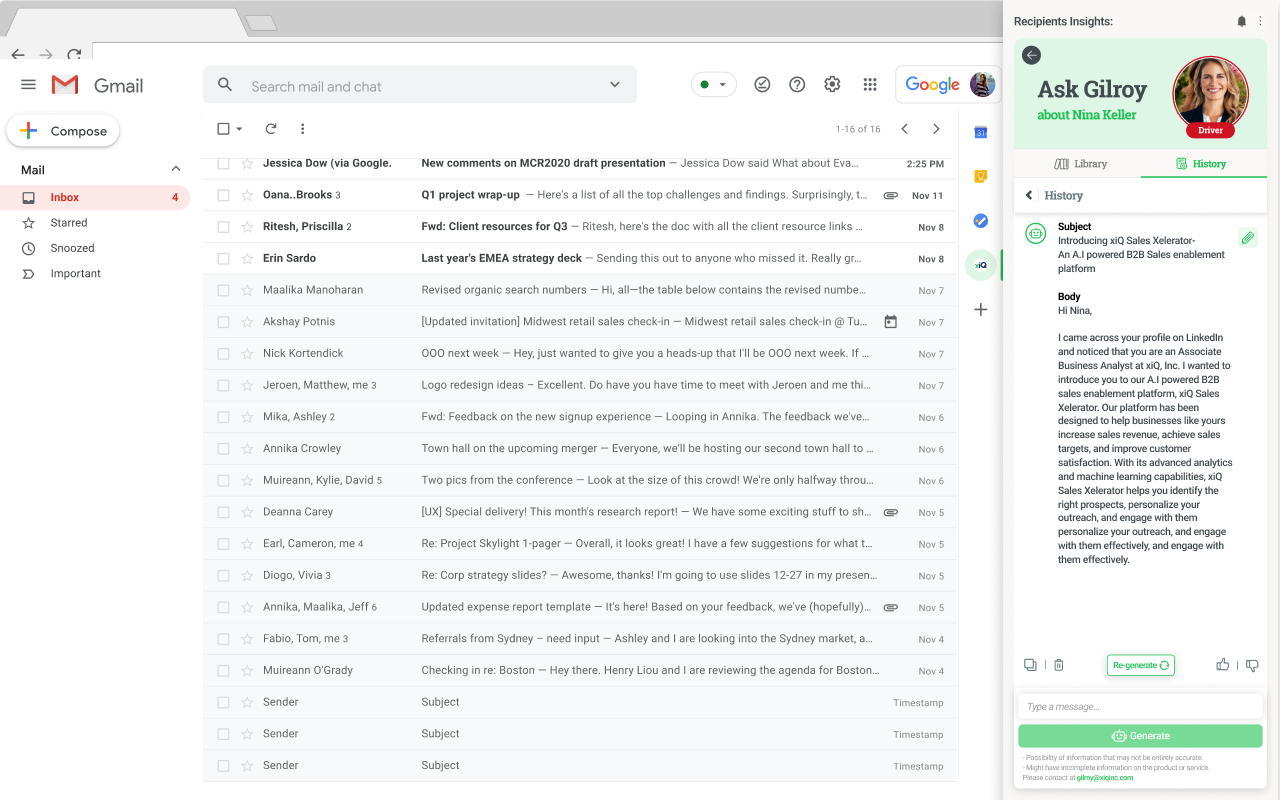This screenshot has width=1280, height=800.
Task: Open the Support help icon
Action: 797,85
